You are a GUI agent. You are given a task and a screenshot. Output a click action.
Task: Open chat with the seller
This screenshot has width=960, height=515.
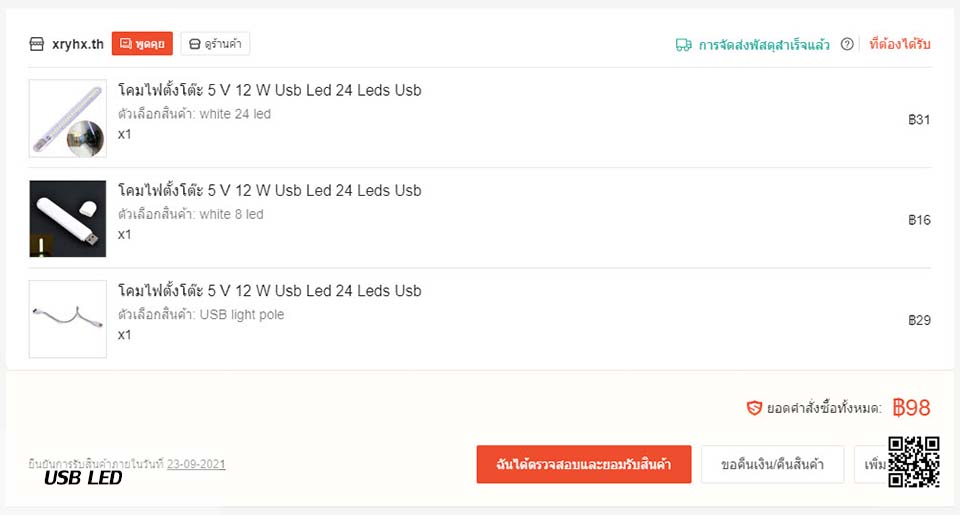coord(142,43)
